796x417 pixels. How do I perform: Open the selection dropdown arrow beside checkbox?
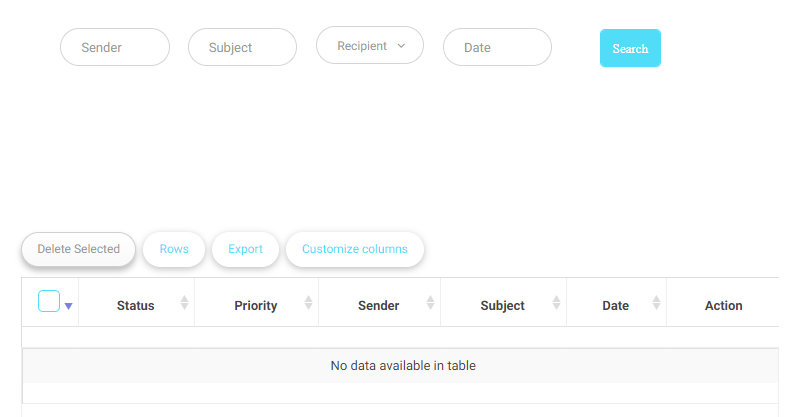click(68, 306)
